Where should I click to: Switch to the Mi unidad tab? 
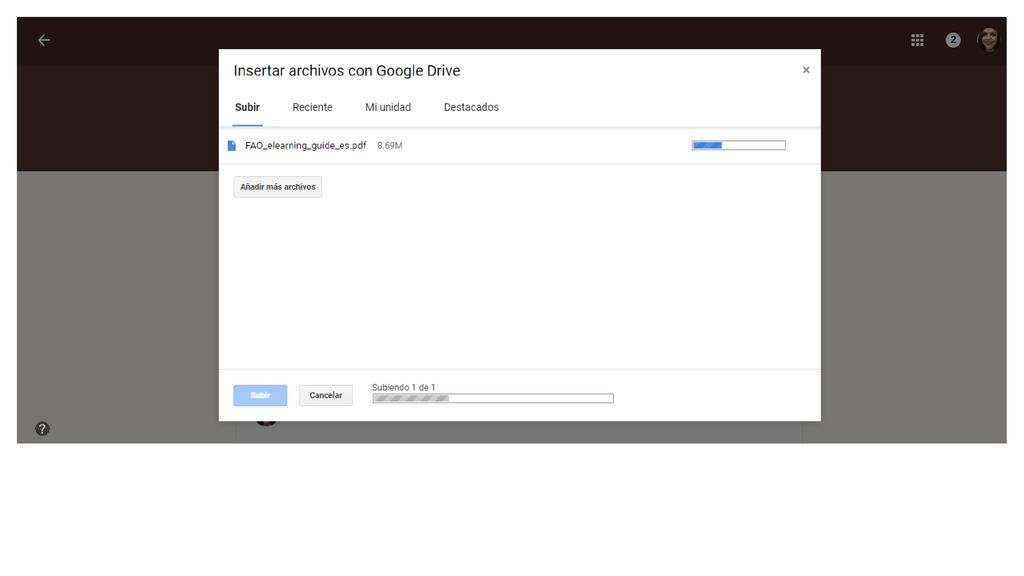(x=388, y=107)
